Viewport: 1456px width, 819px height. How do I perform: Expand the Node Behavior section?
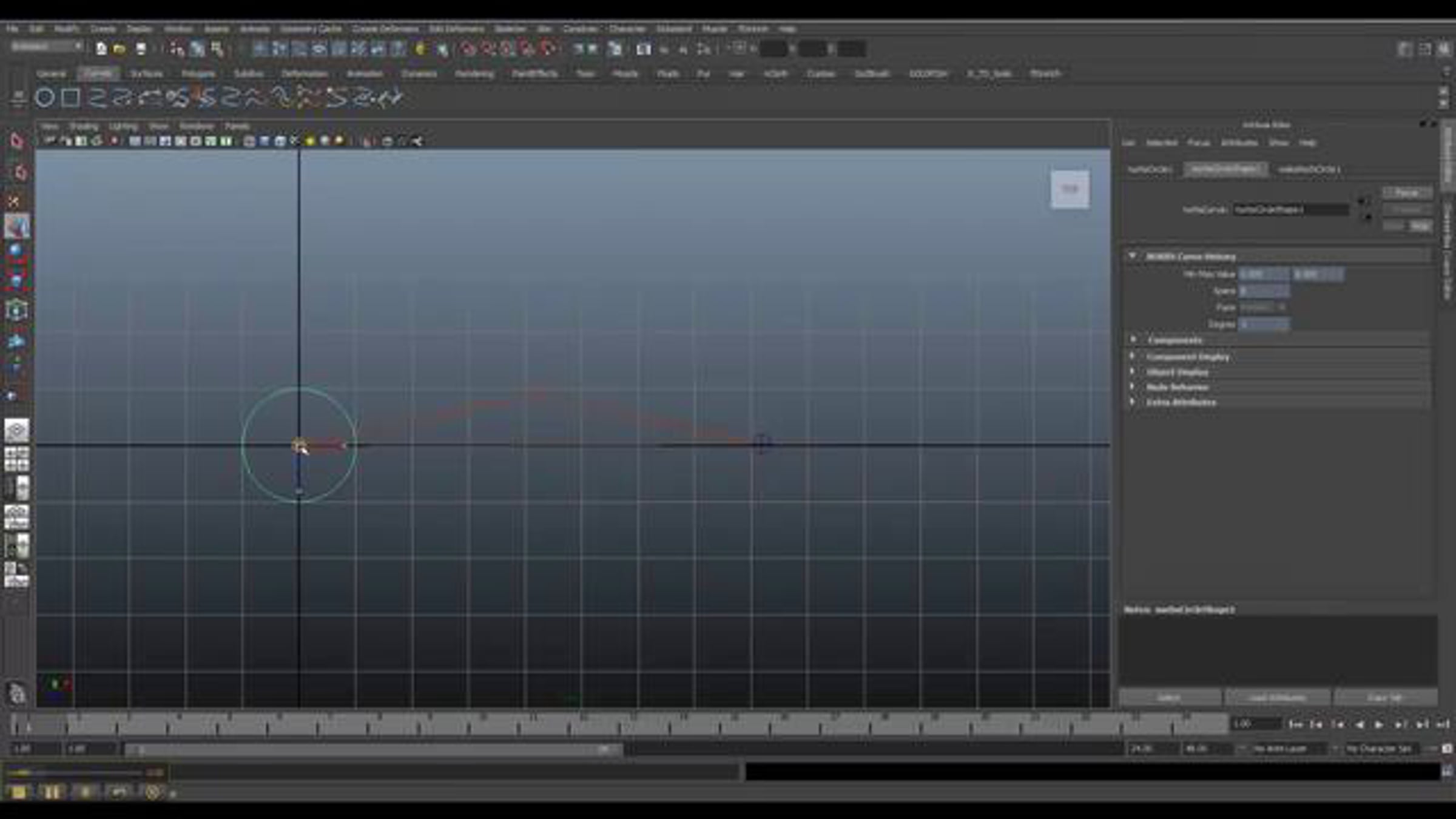pos(1132,386)
